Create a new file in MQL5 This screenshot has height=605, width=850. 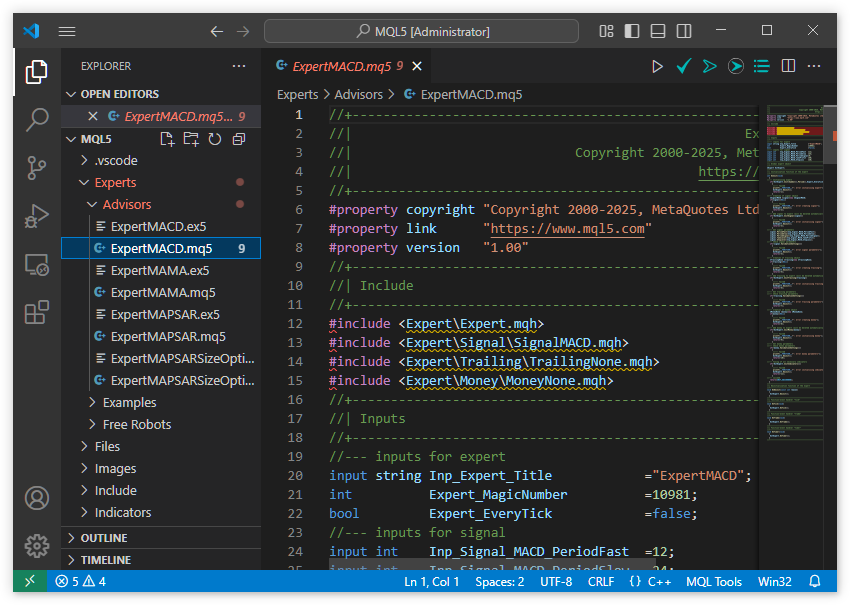tap(167, 139)
